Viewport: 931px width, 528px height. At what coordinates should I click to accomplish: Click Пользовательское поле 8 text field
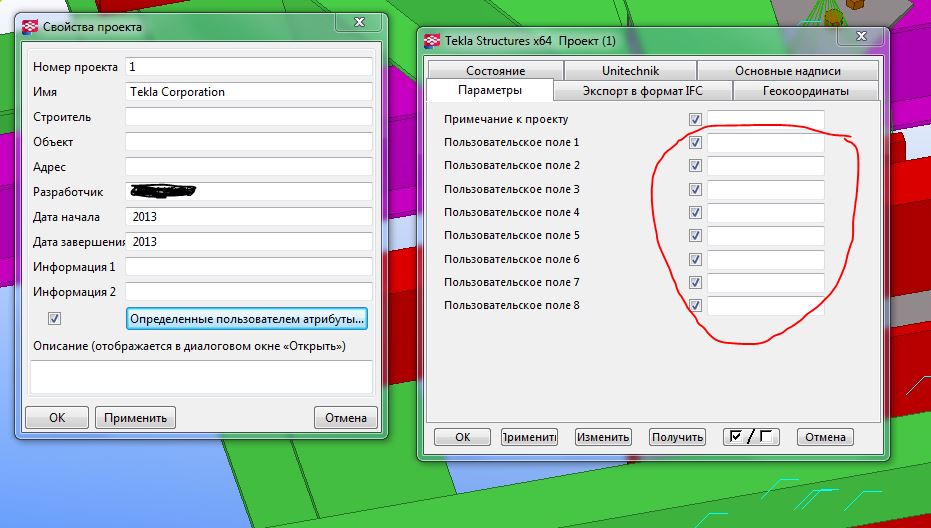pos(765,305)
